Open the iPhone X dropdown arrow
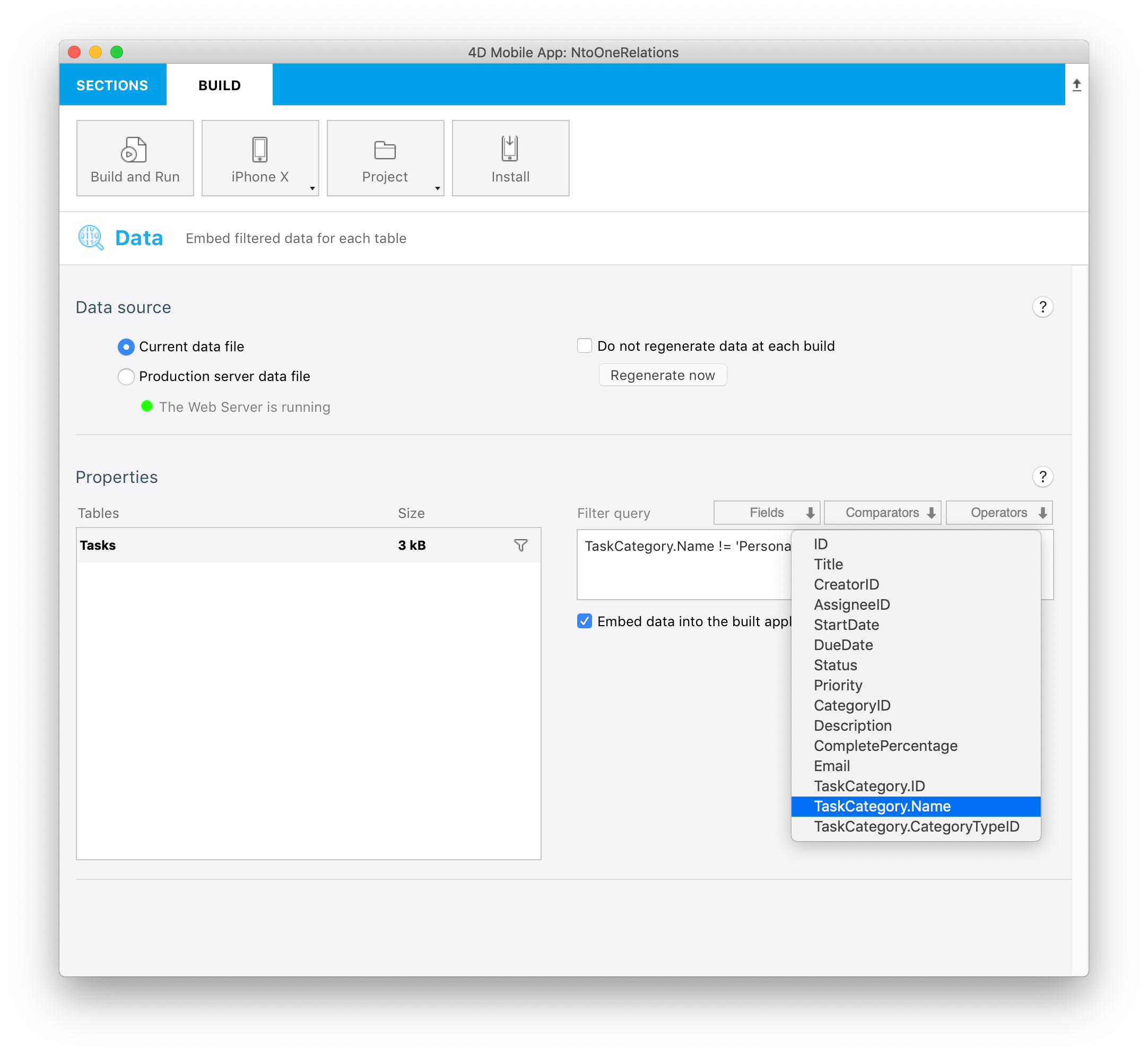The width and height of the screenshot is (1148, 1055). coord(312,188)
